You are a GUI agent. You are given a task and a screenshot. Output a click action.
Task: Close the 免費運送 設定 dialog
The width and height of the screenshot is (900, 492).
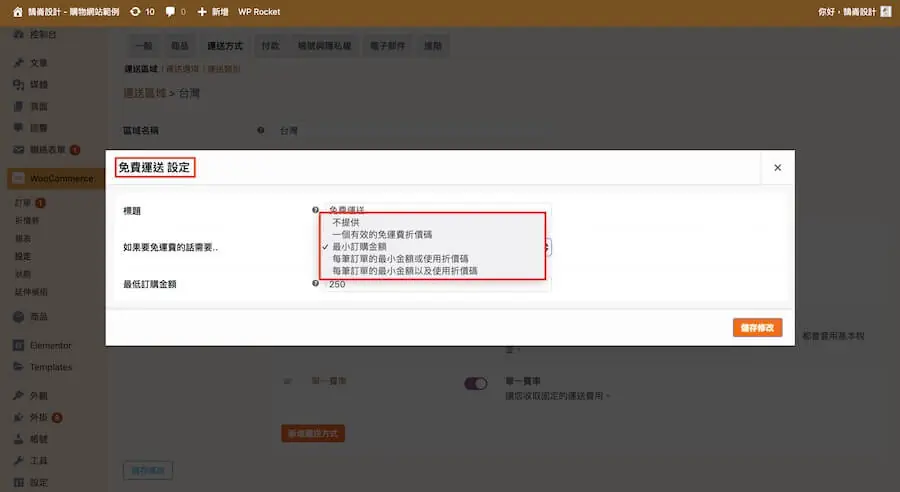click(777, 168)
